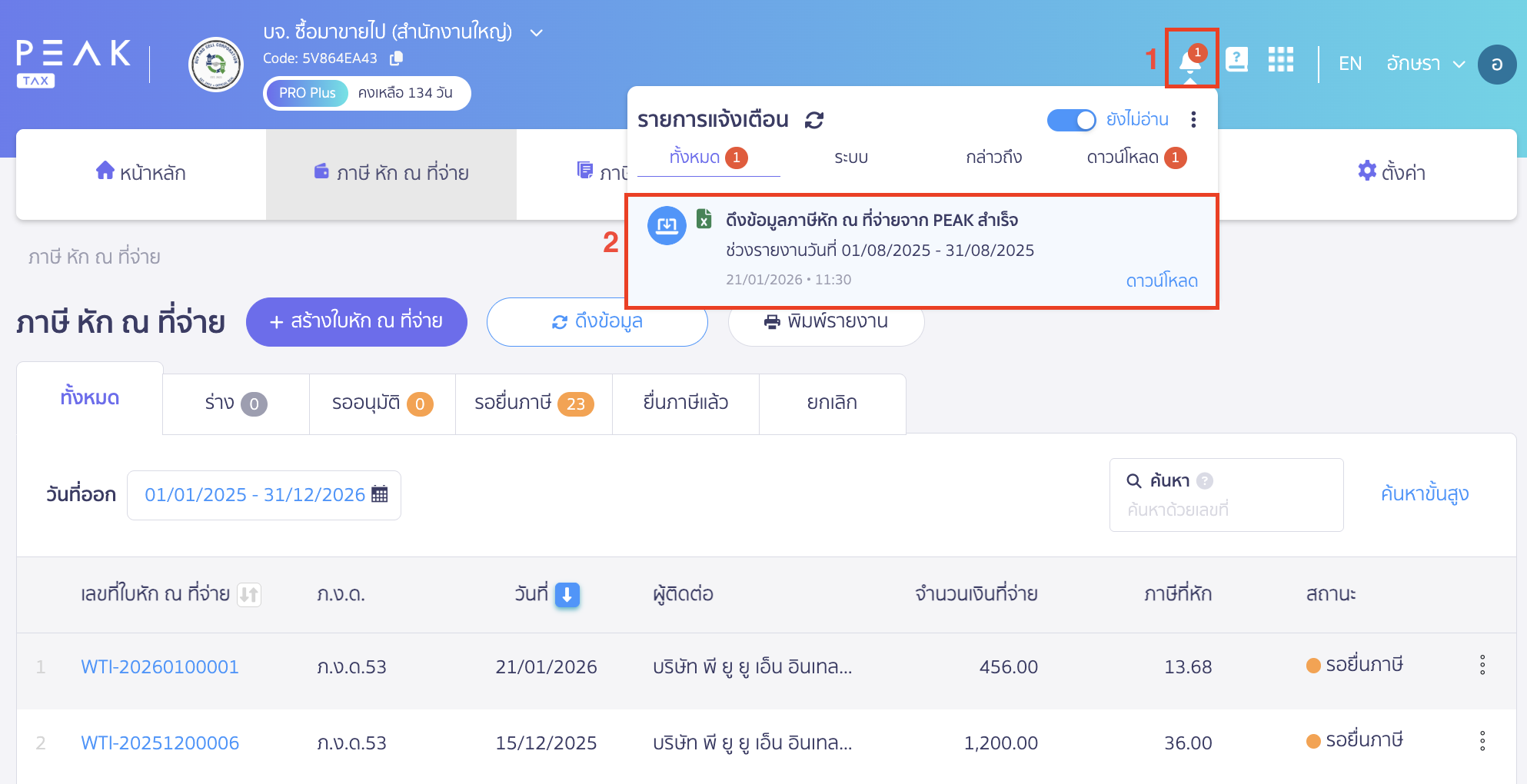Select the ระบบ notification tab

tap(850, 157)
